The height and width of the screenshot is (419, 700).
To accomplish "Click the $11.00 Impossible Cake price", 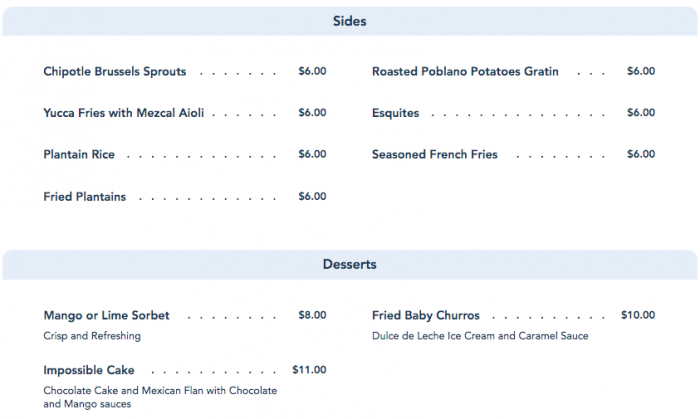I will tap(309, 370).
